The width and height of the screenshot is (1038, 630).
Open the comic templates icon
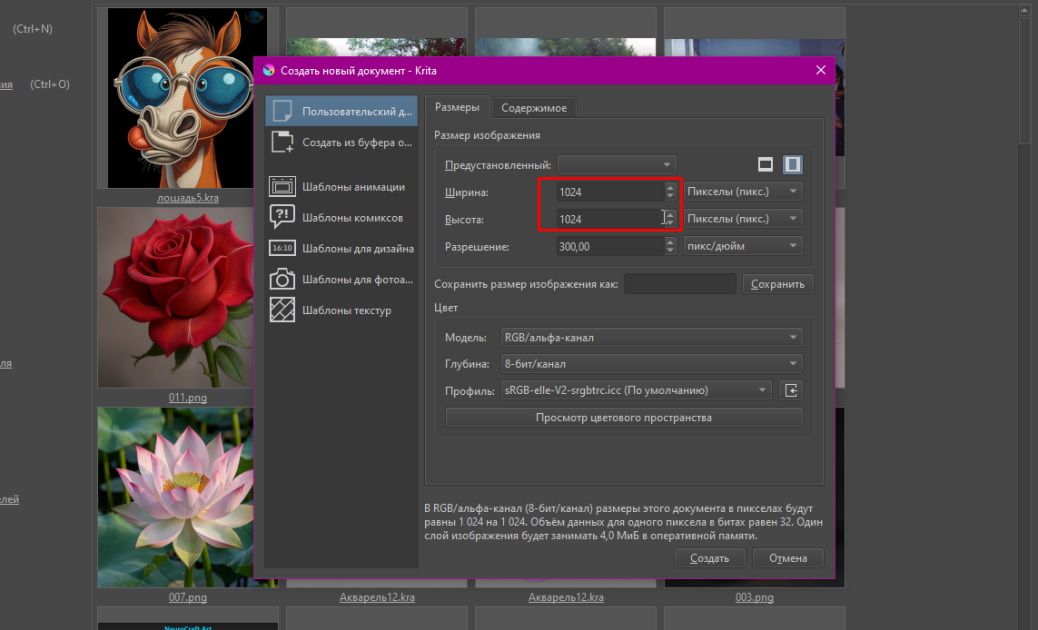[x=282, y=217]
